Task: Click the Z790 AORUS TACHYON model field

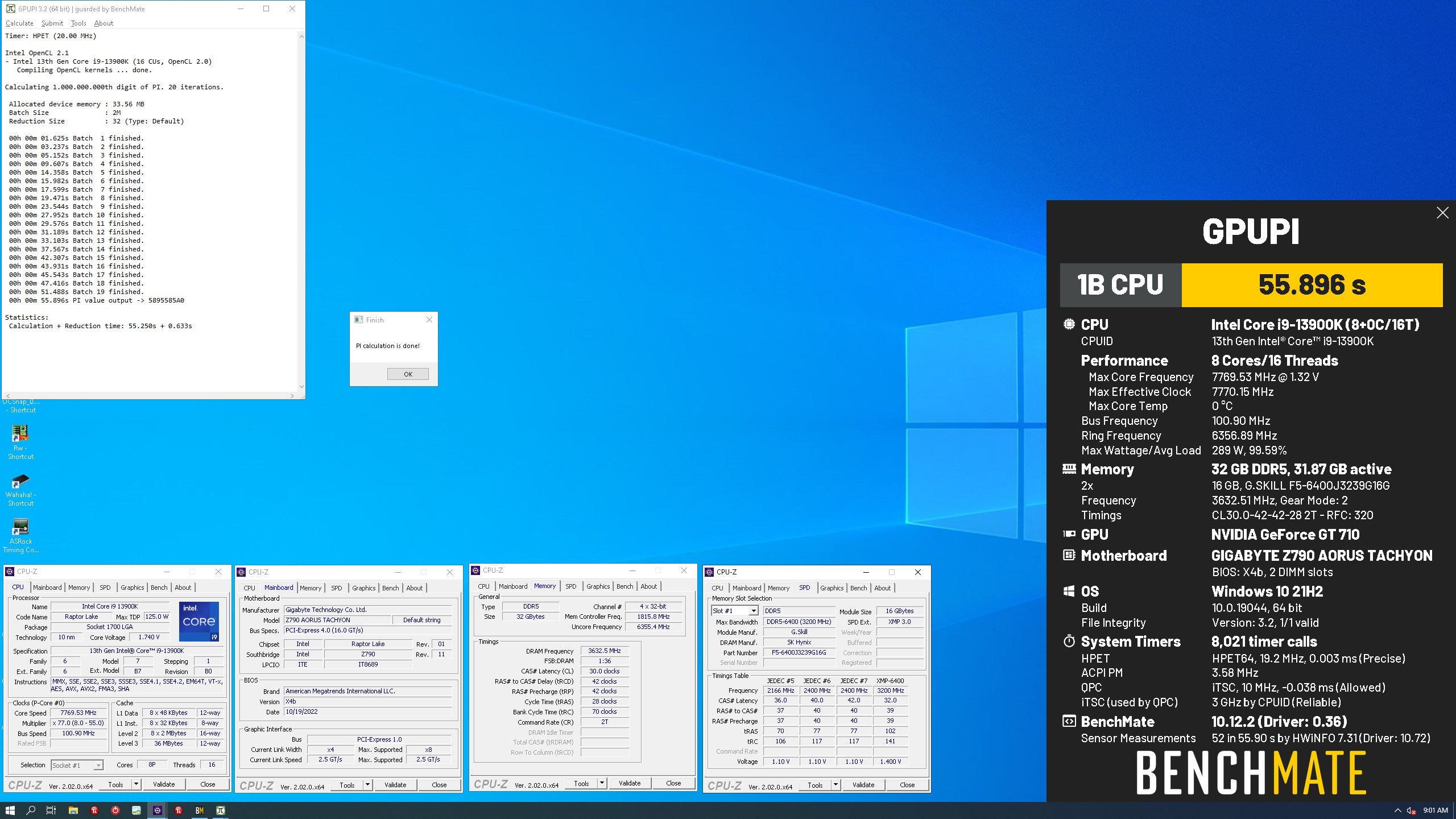Action: pyautogui.click(x=337, y=620)
